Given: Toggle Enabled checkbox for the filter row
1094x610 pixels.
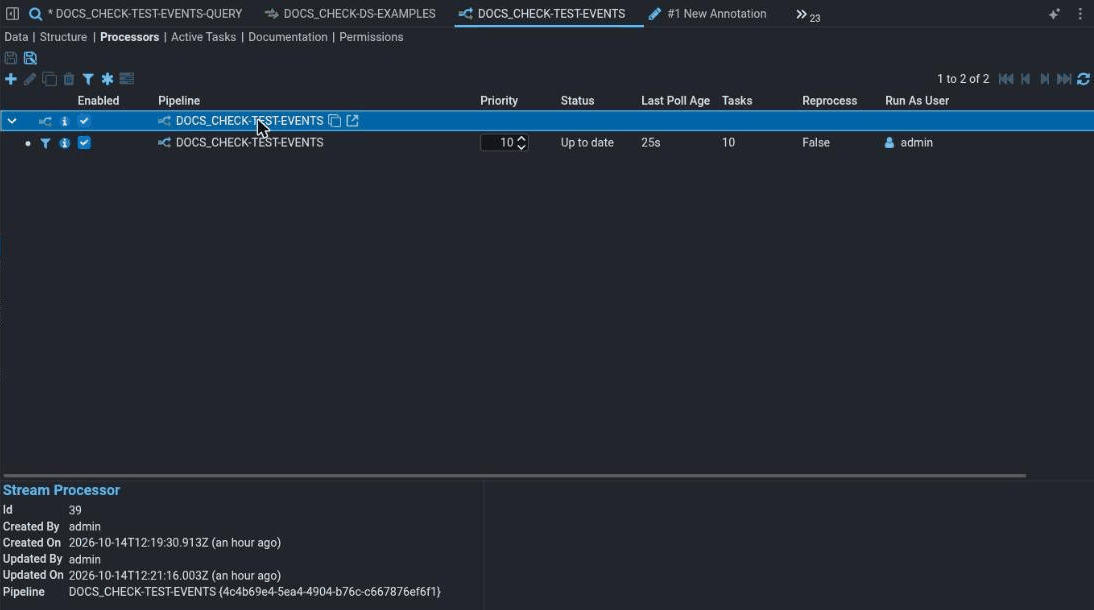Looking at the screenshot, I should (x=84, y=142).
